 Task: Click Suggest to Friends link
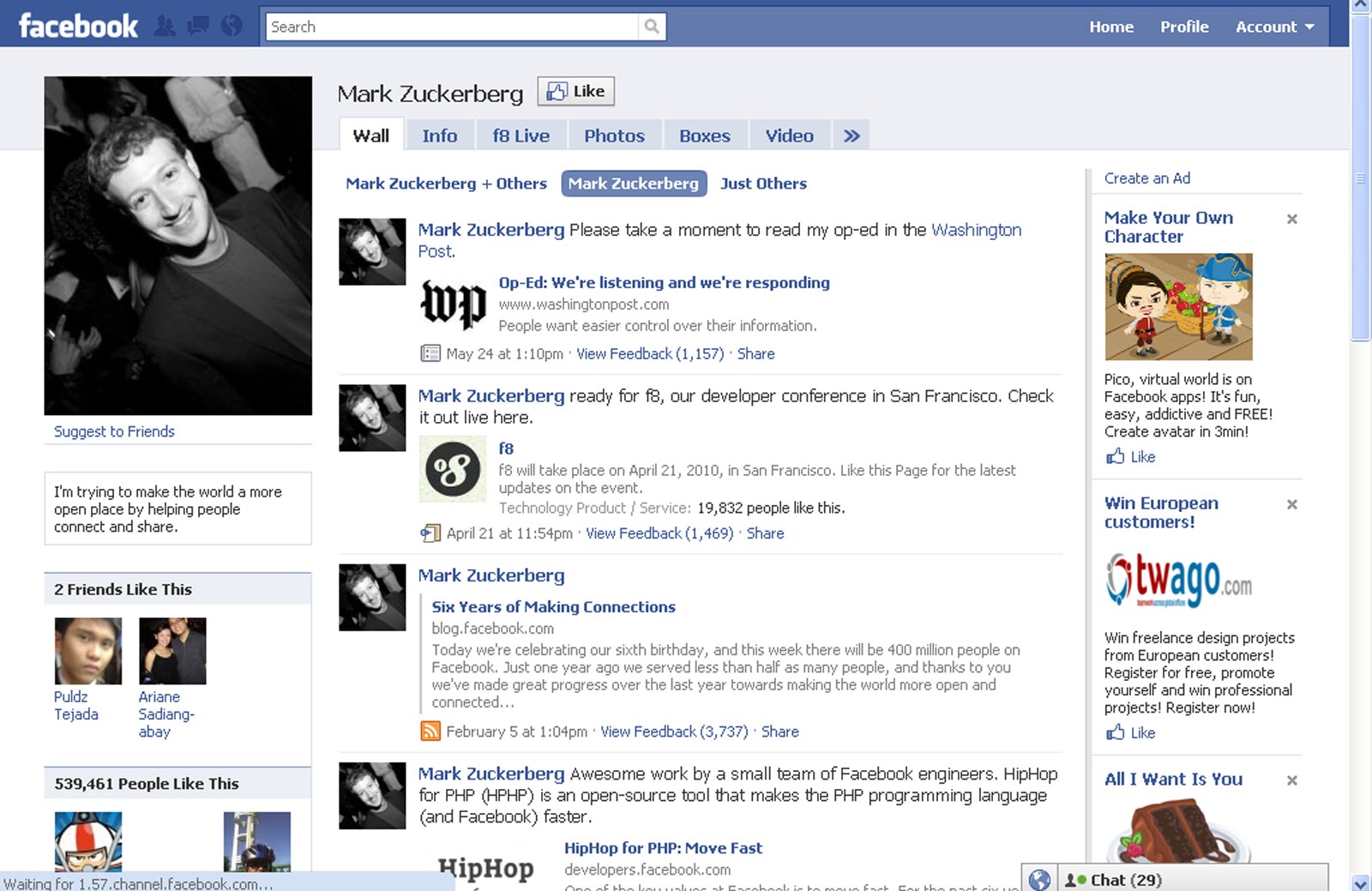114,431
